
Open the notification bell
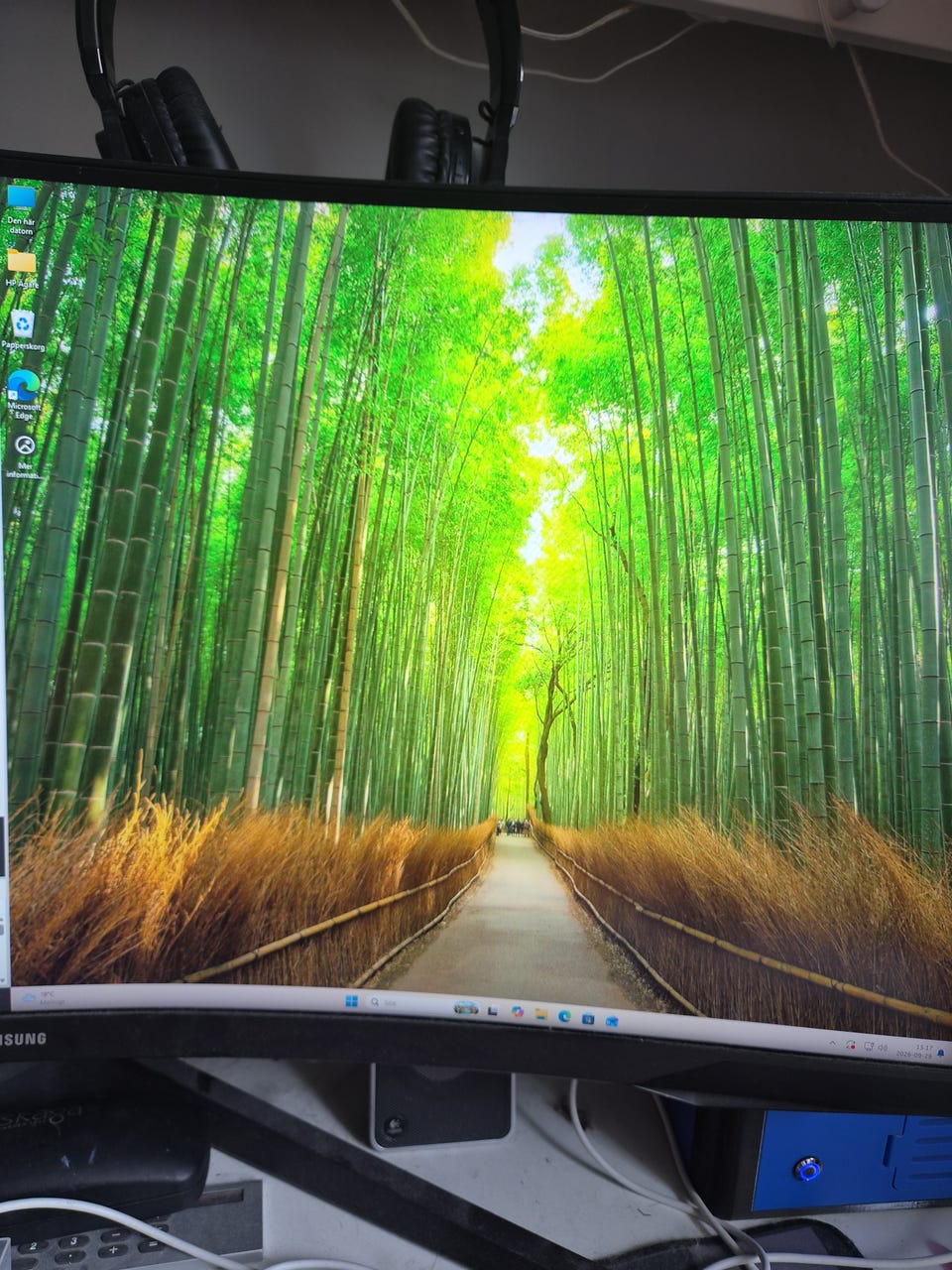point(941,1053)
